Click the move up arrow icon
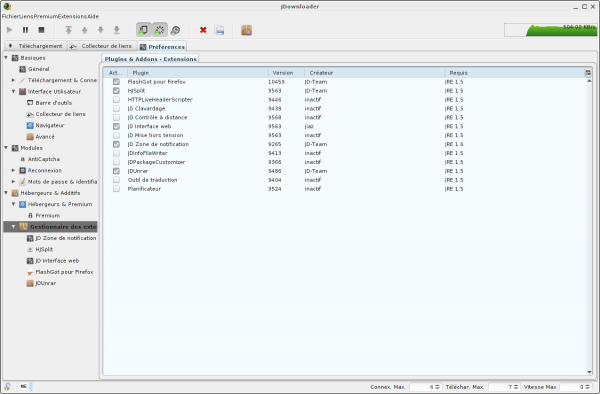 pyautogui.click(x=85, y=30)
